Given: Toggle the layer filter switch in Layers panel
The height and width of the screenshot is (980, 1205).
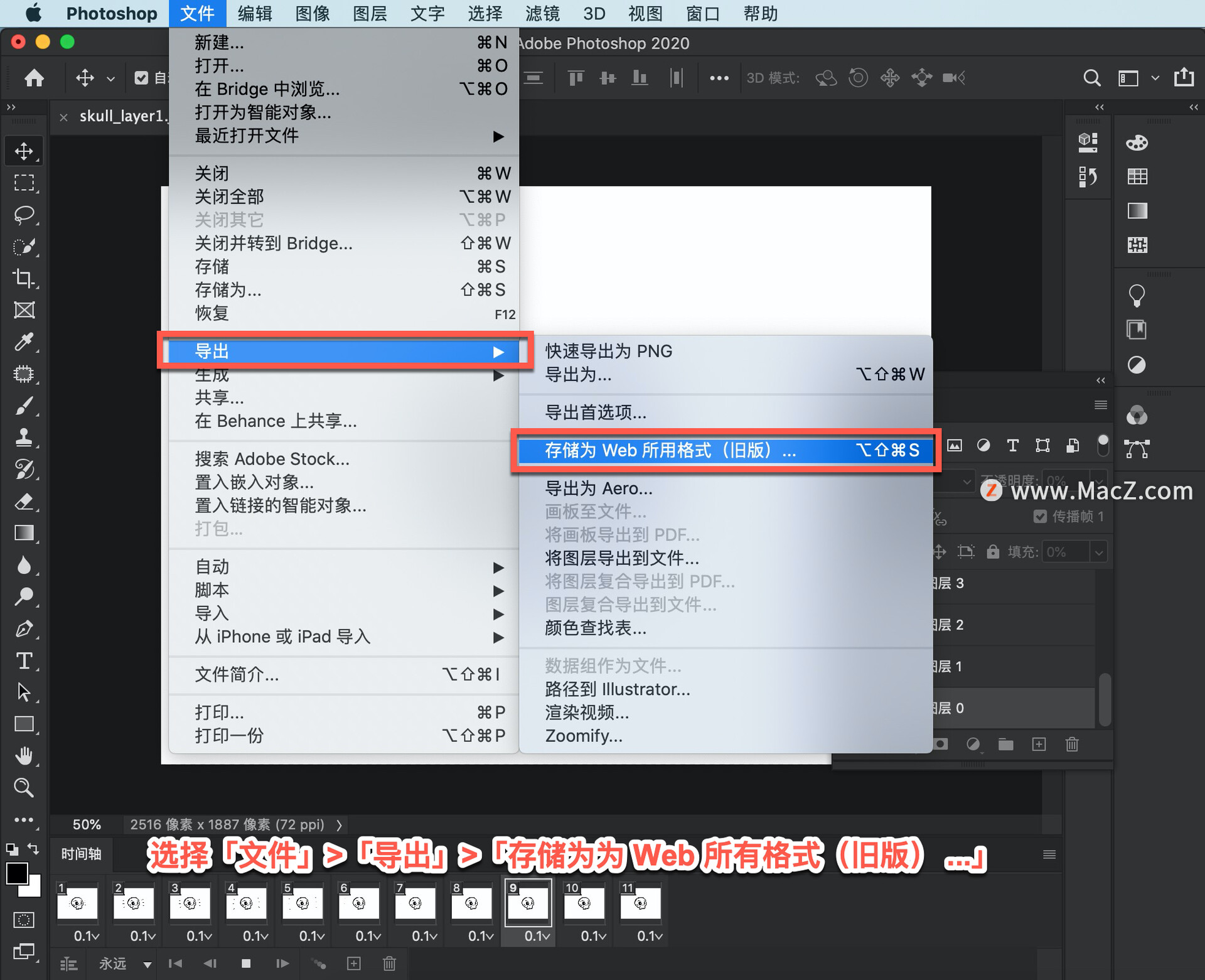Looking at the screenshot, I should 1103,445.
